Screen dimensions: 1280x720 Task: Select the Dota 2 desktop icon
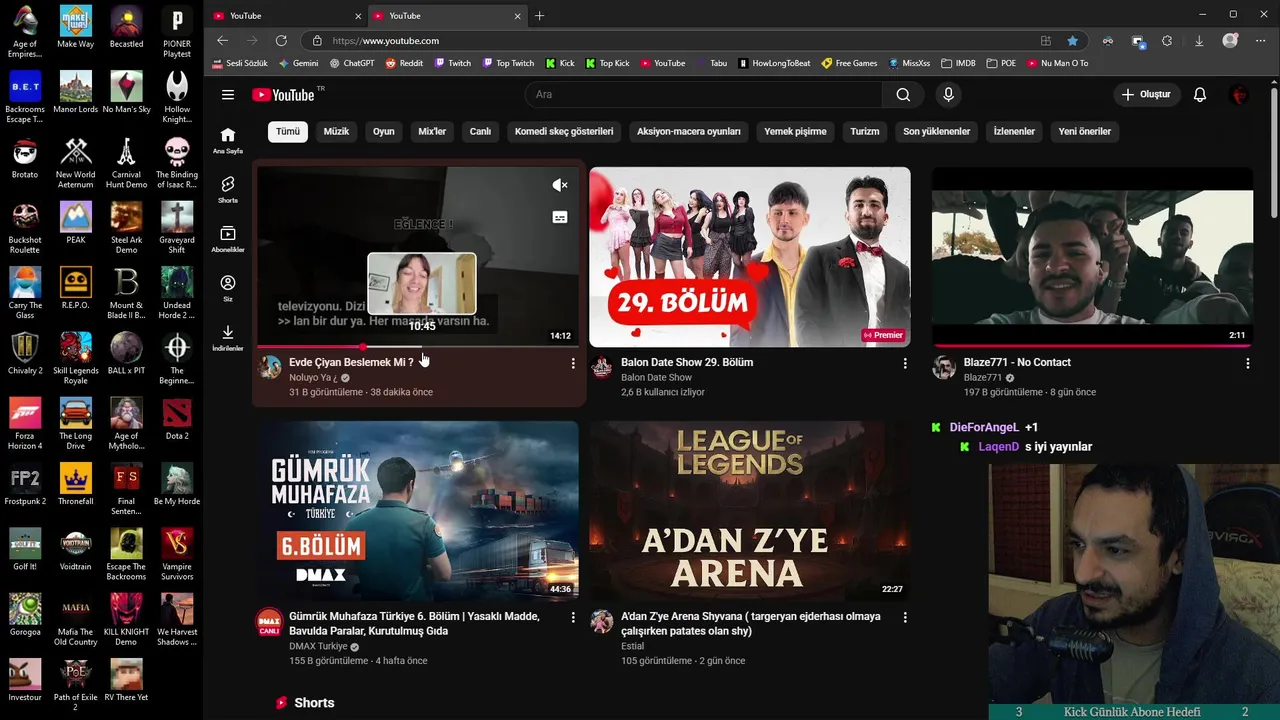pyautogui.click(x=177, y=418)
